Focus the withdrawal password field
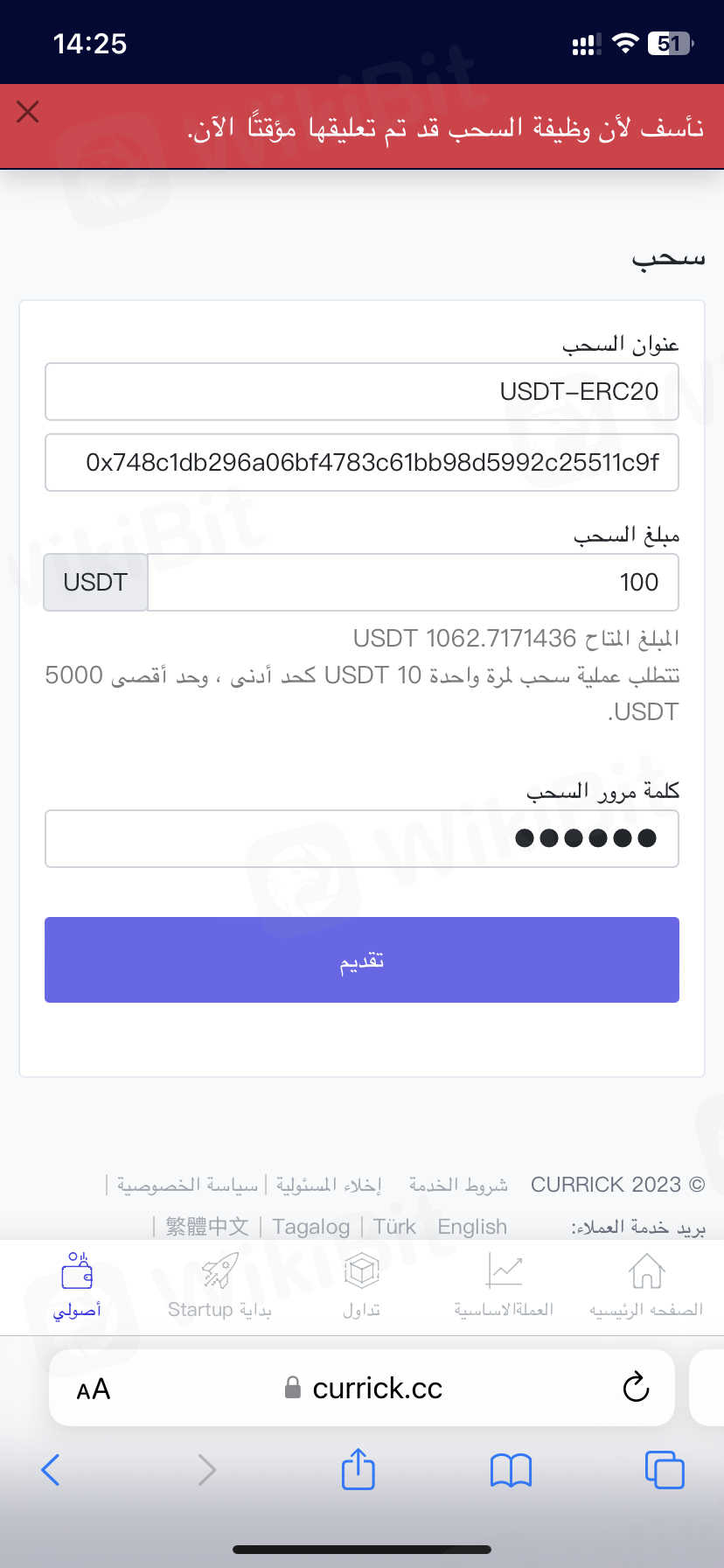Viewport: 724px width, 1568px height. pos(362,838)
